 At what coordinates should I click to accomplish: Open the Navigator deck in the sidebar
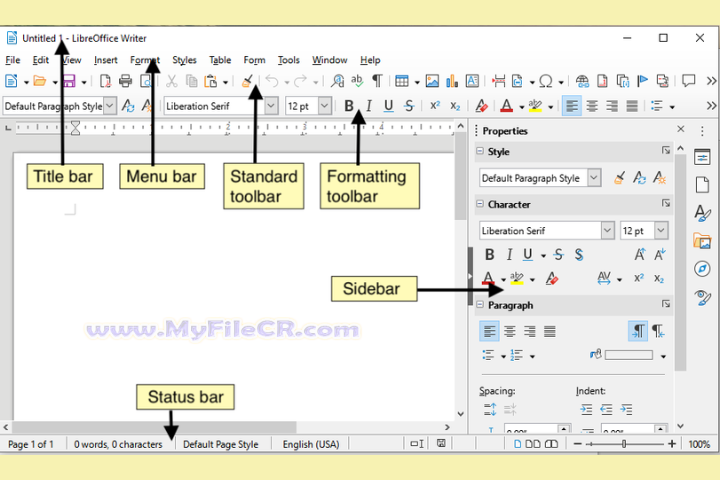702,269
